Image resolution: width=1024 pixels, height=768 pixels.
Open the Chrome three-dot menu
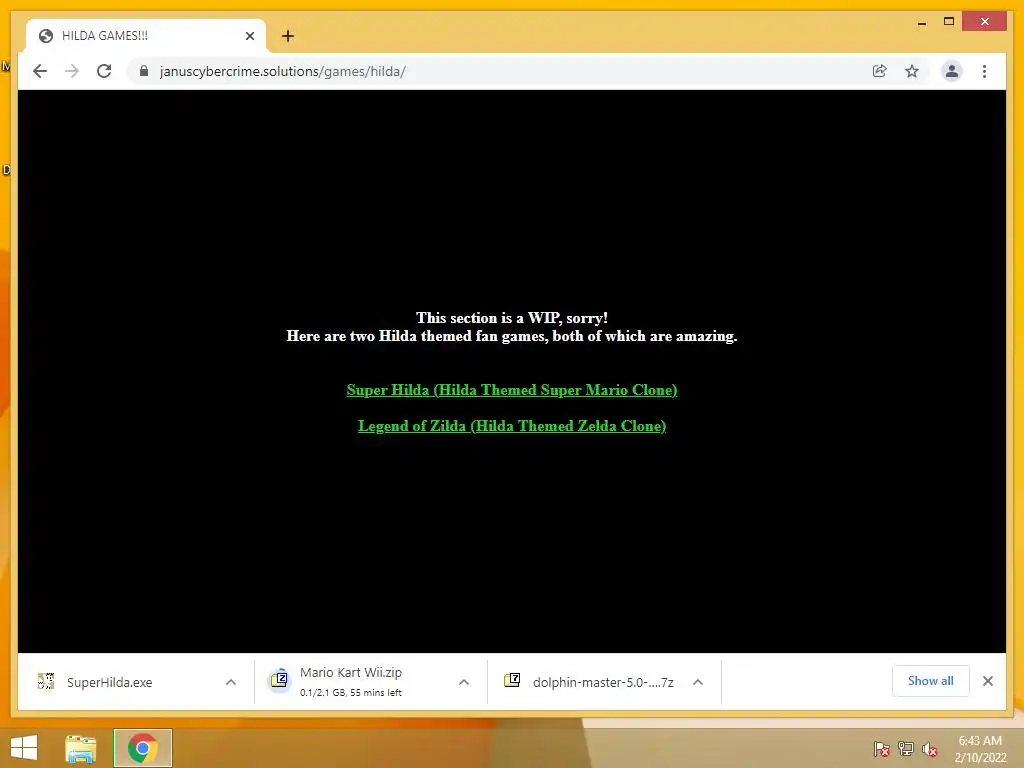click(984, 71)
